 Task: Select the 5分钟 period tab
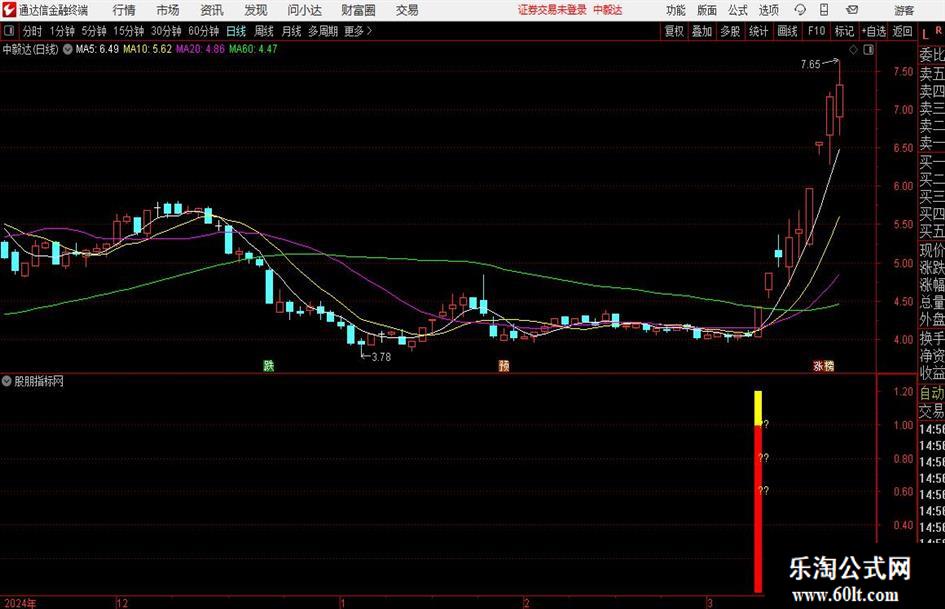94,31
